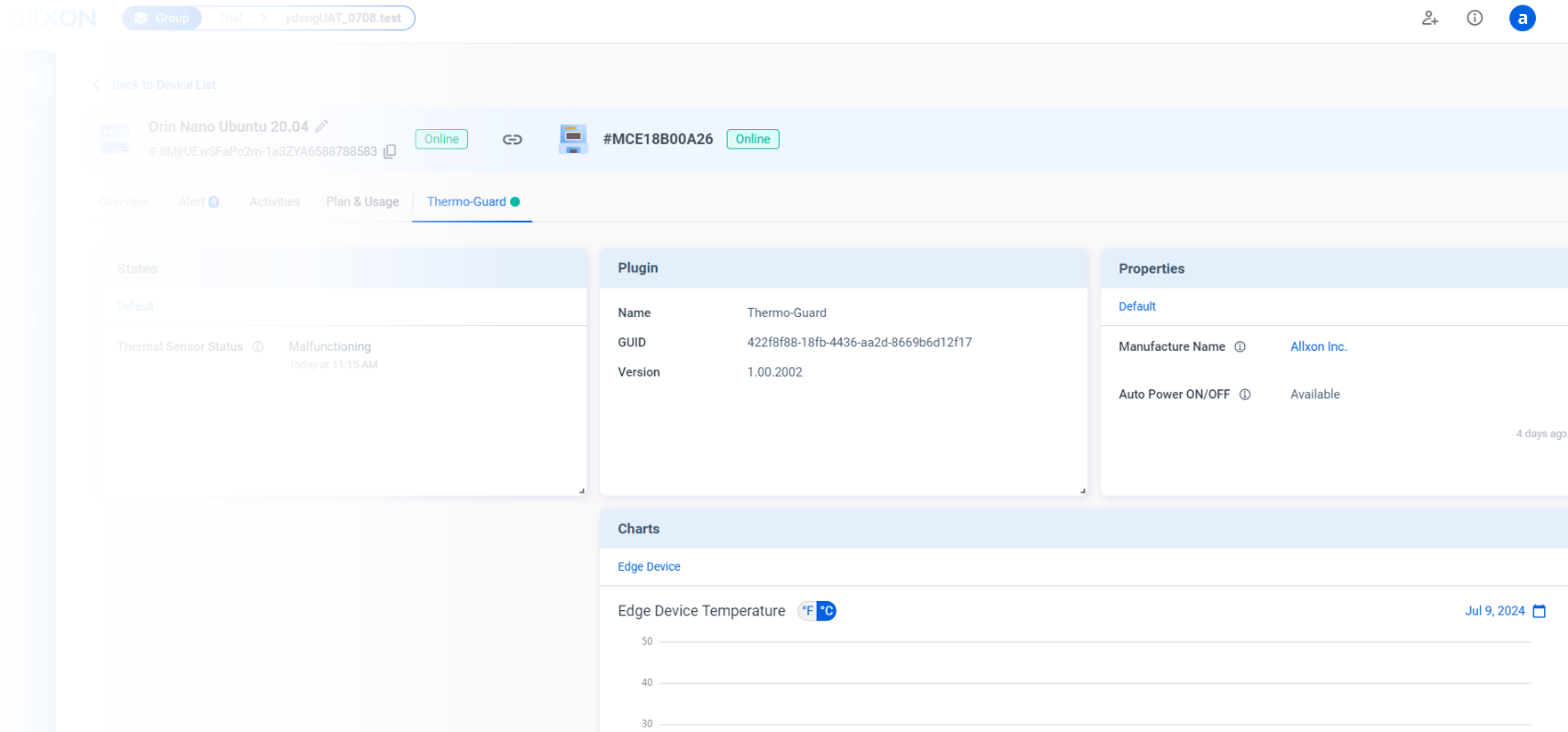Click the 4 days ago timestamp
Screen dimensions: 1568x732
coord(1541,434)
